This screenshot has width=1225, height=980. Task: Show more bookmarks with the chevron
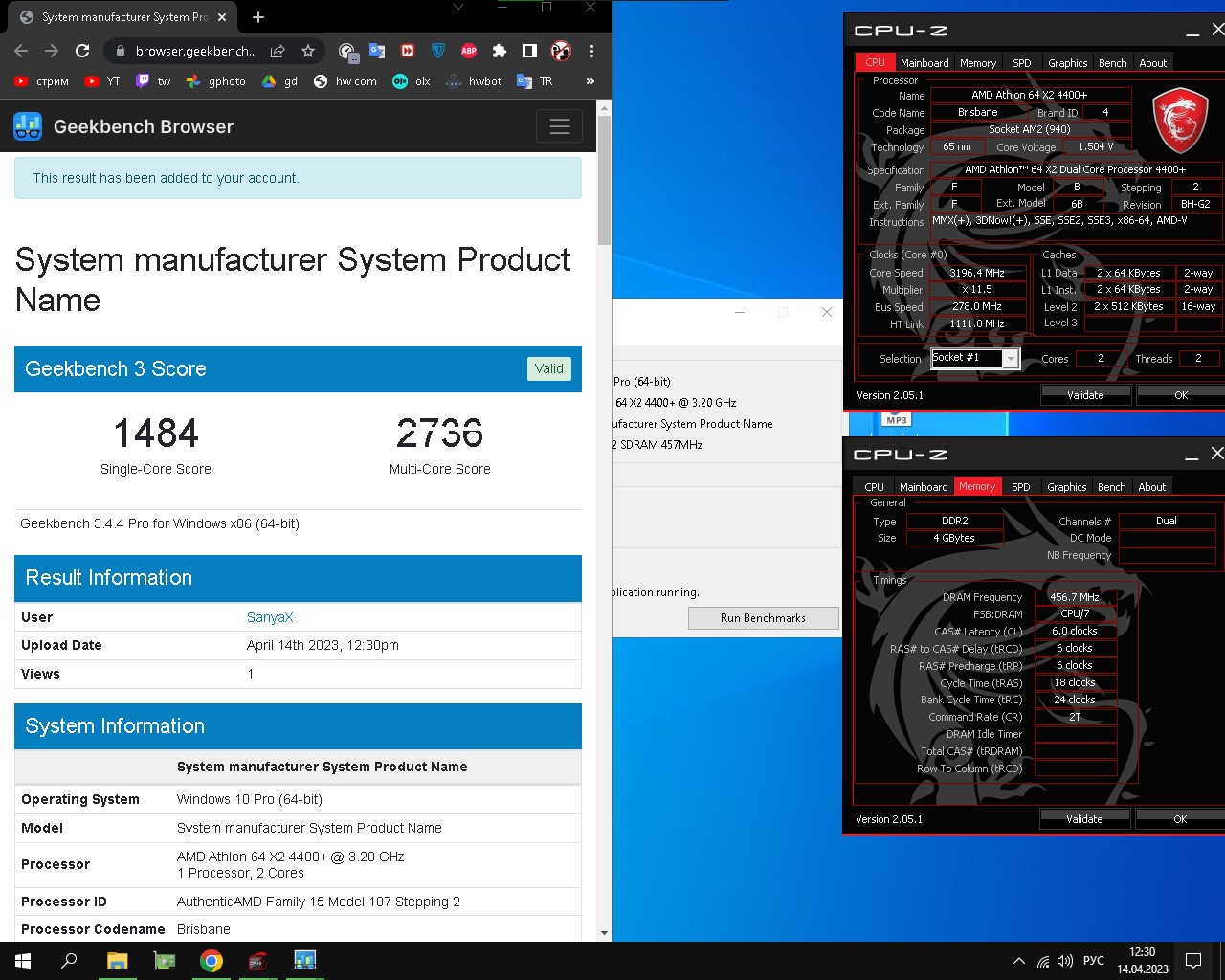590,81
